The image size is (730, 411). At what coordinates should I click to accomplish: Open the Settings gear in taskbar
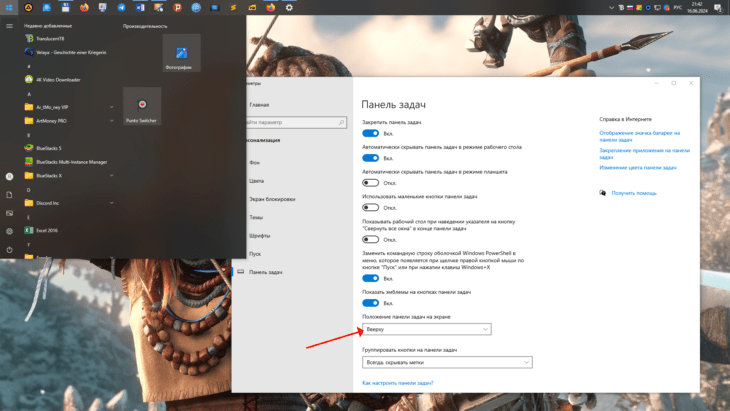click(x=289, y=7)
